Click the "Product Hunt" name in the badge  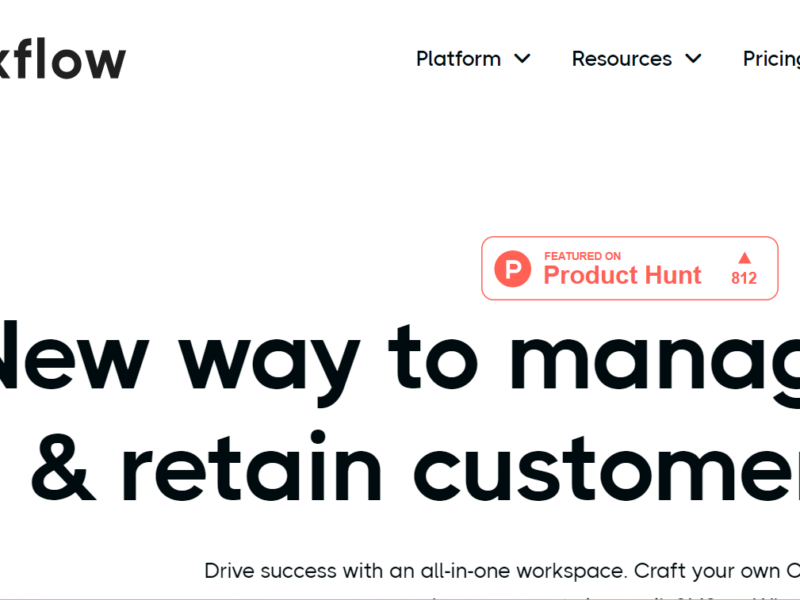[622, 276]
